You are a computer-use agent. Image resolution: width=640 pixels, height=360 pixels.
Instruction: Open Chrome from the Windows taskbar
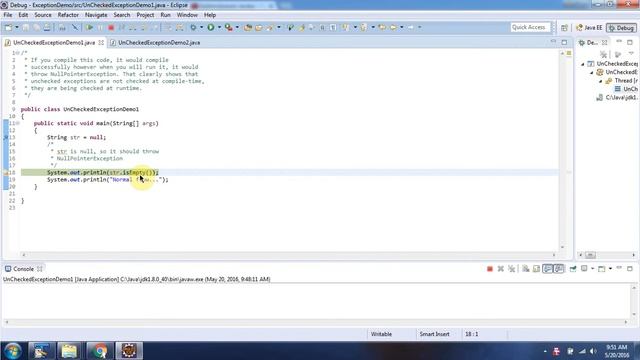click(99, 351)
